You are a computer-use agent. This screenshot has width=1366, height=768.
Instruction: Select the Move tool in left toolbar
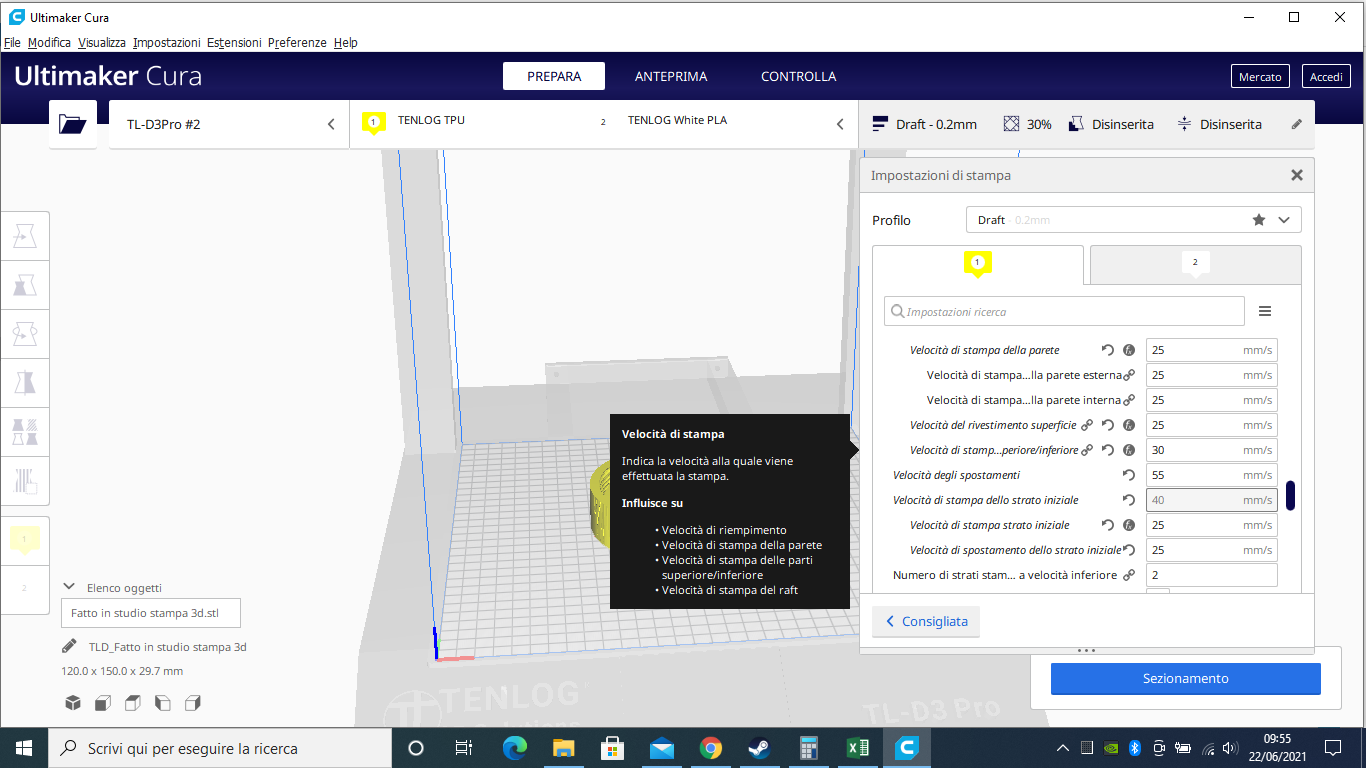(24, 237)
